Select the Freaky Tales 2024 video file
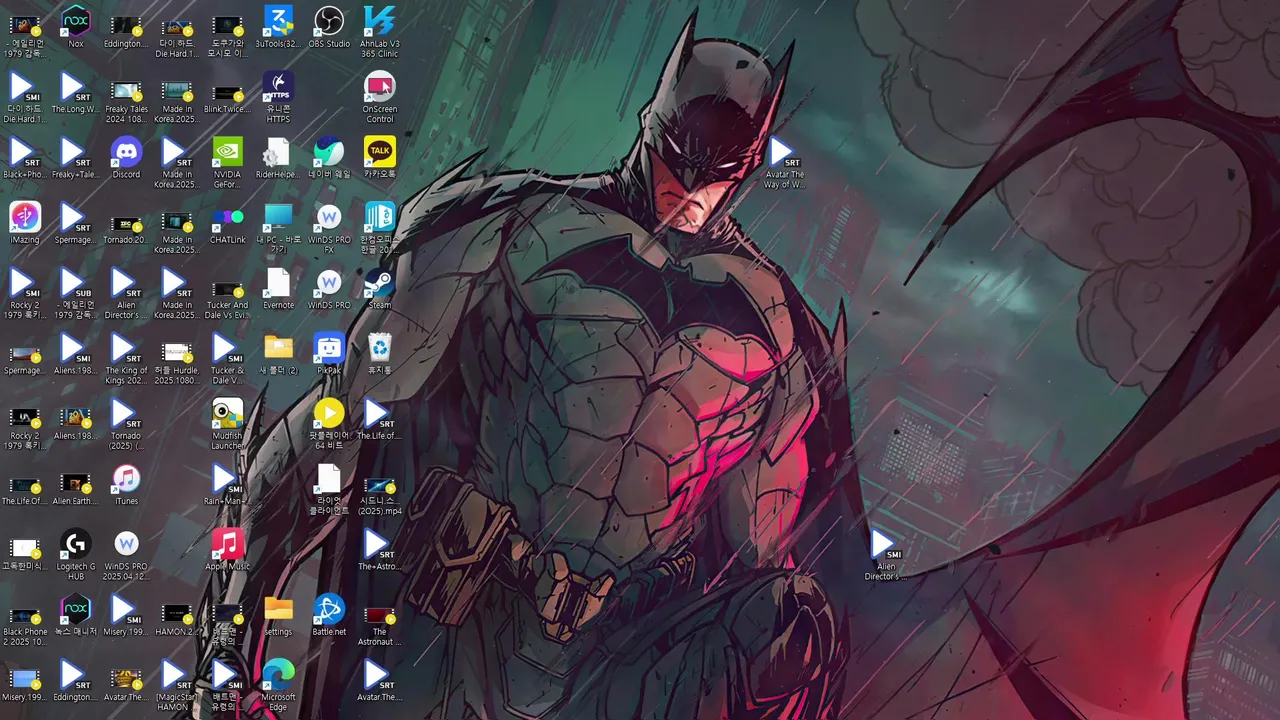This screenshot has width=1280, height=720. pos(126,100)
